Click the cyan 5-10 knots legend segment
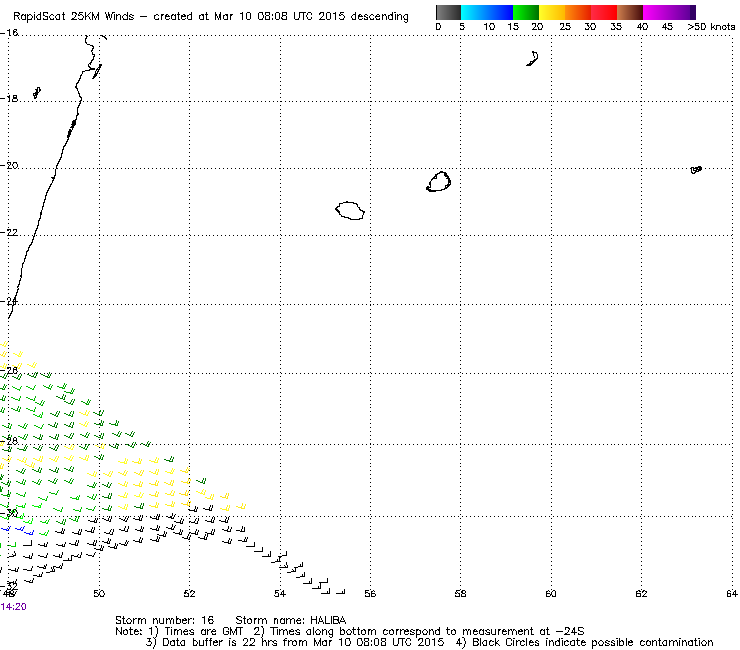740x650 pixels. (474, 12)
